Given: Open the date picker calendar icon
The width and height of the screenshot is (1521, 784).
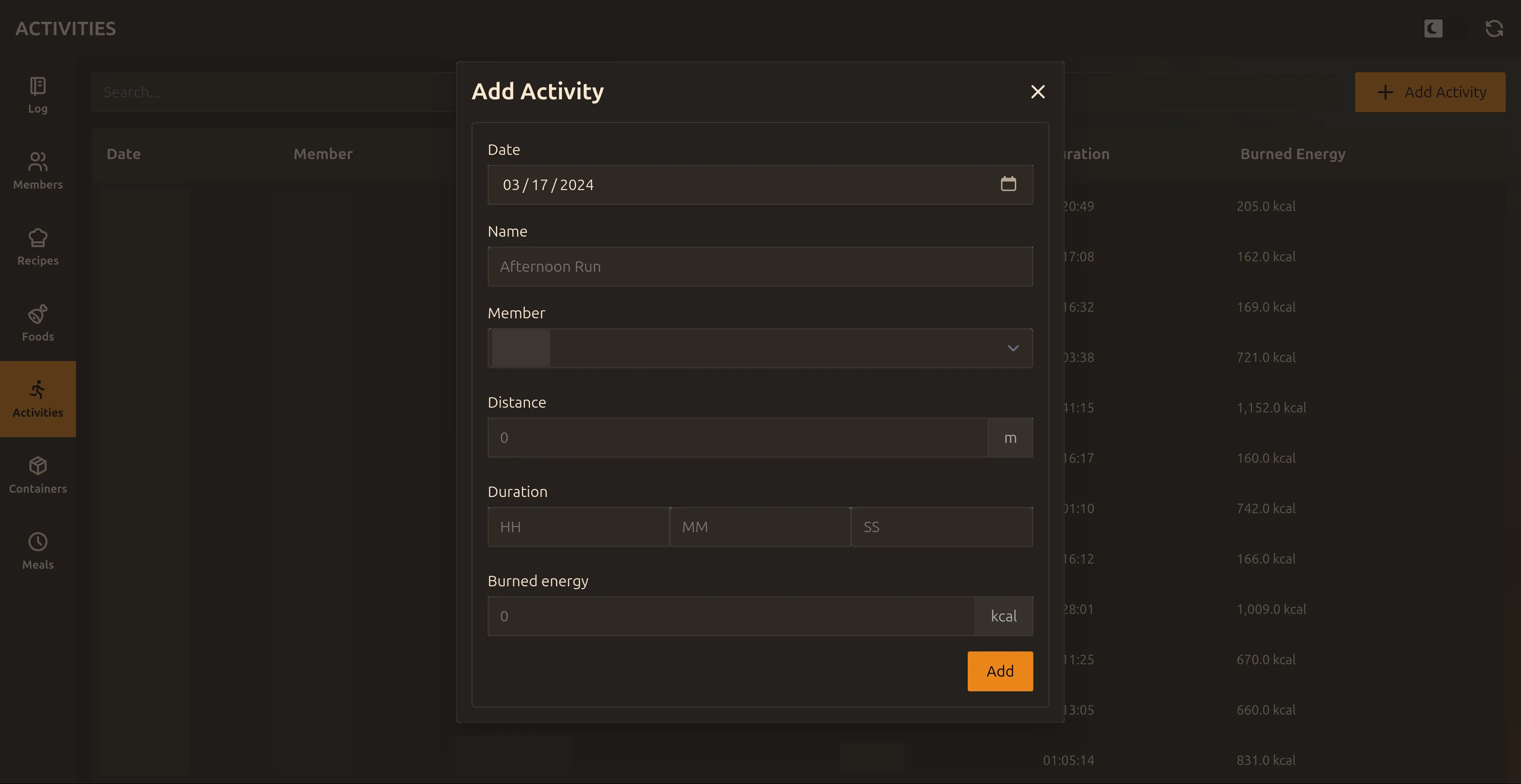Looking at the screenshot, I should (1009, 183).
